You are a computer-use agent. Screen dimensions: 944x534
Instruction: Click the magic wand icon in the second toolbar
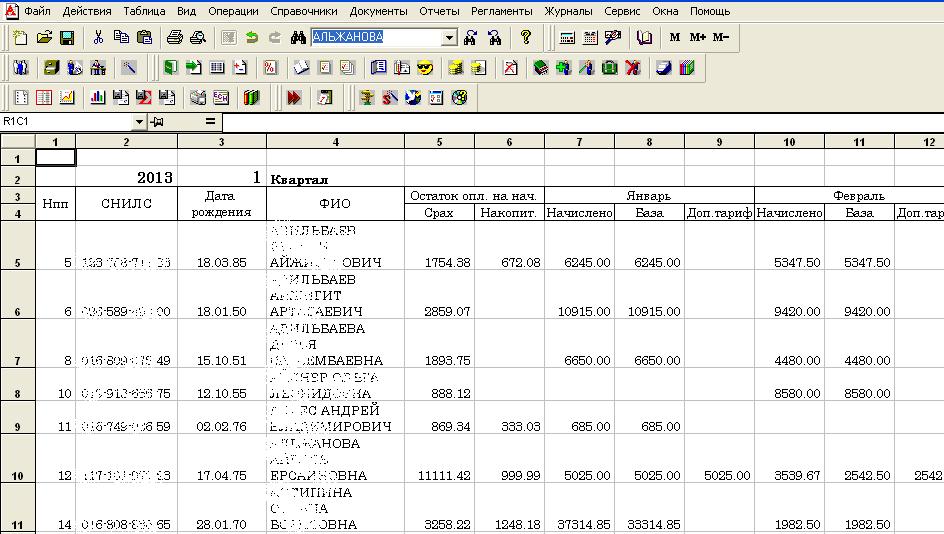click(128, 67)
